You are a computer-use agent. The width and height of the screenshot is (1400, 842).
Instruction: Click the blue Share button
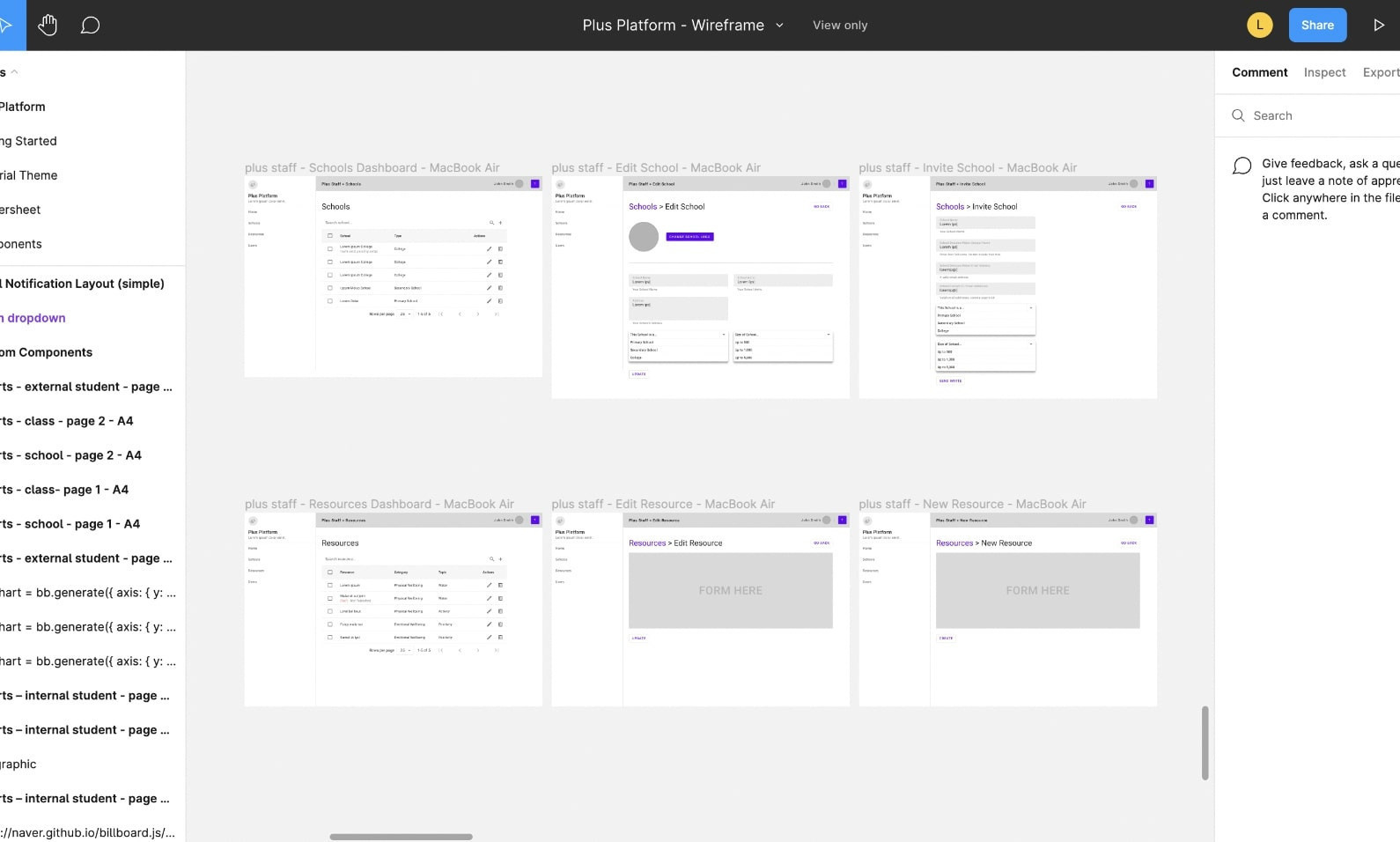1317,25
